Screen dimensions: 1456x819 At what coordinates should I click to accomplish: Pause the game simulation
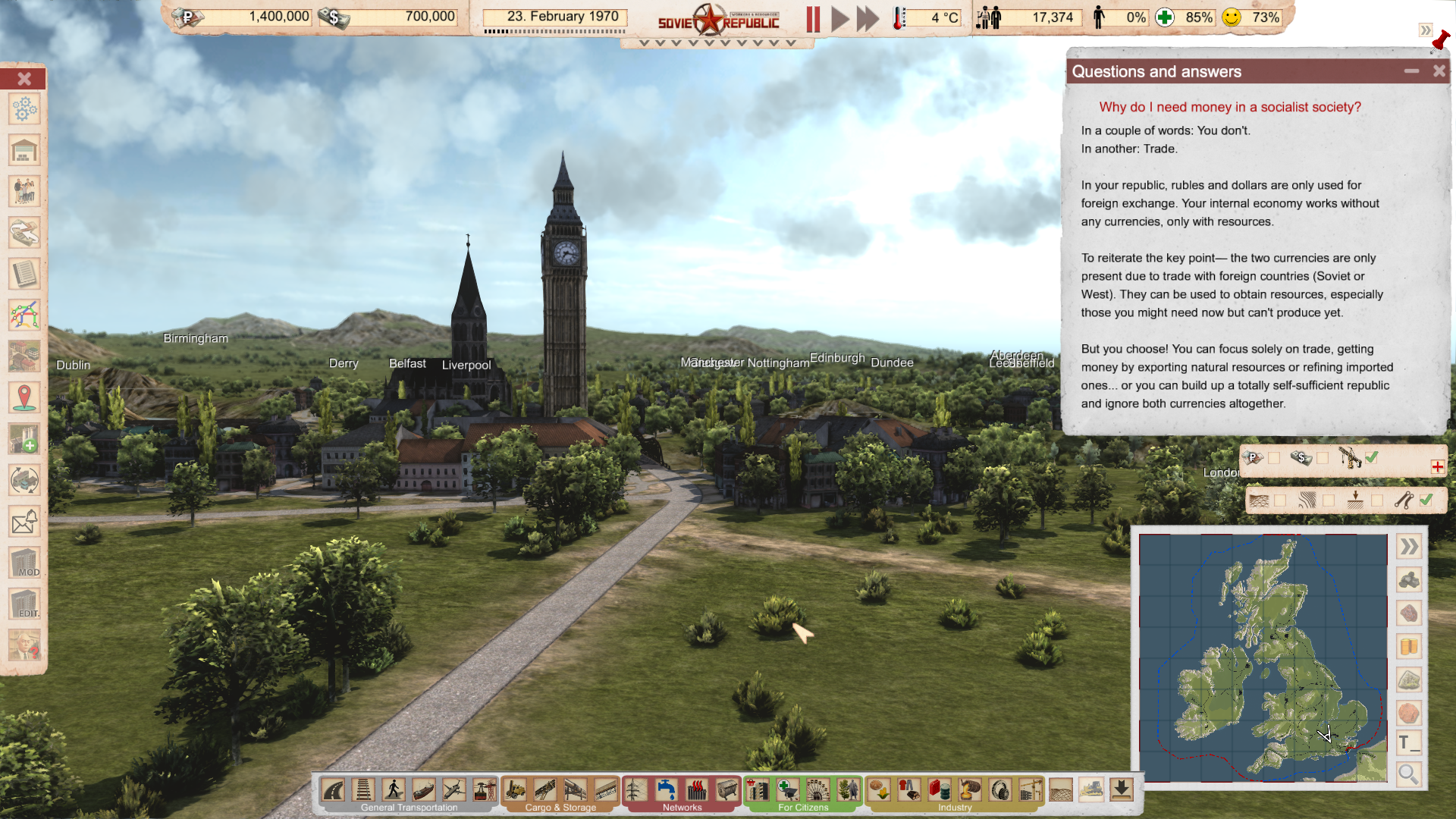tap(813, 19)
